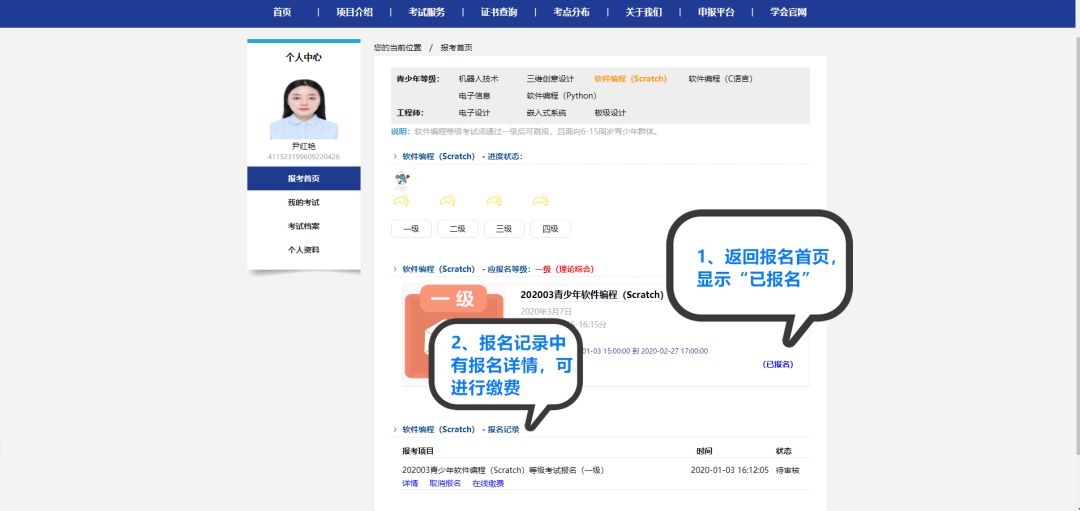Click the orange 一级 exam card image
This screenshot has width=1080, height=511.
click(455, 331)
